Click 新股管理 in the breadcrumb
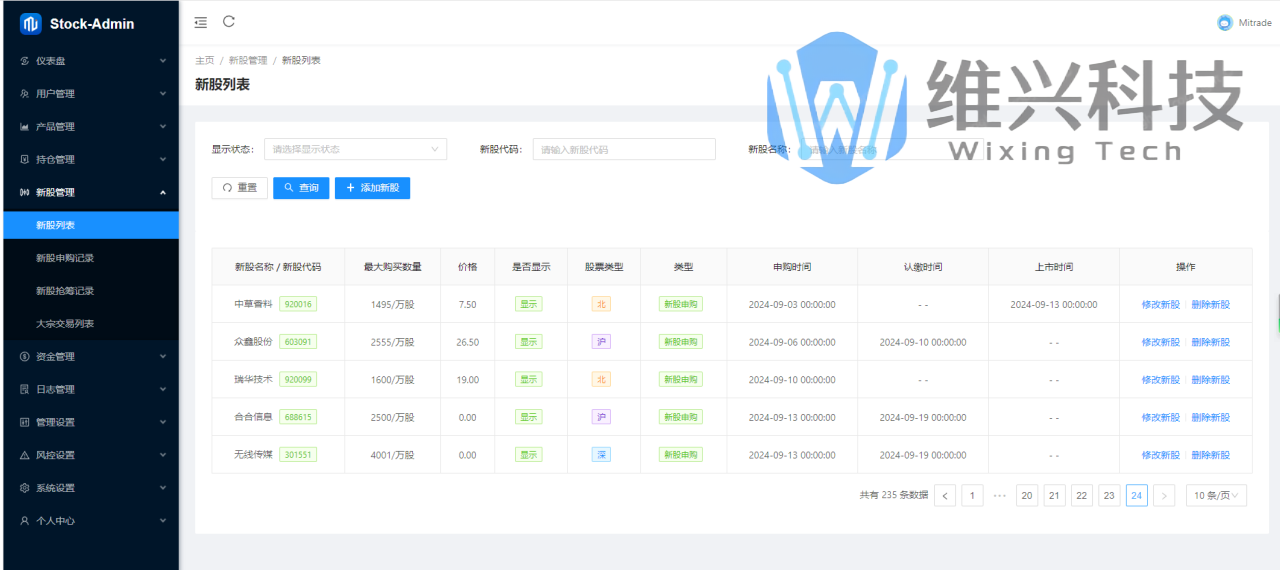Viewport: 1280px width, 570px height. (247, 61)
